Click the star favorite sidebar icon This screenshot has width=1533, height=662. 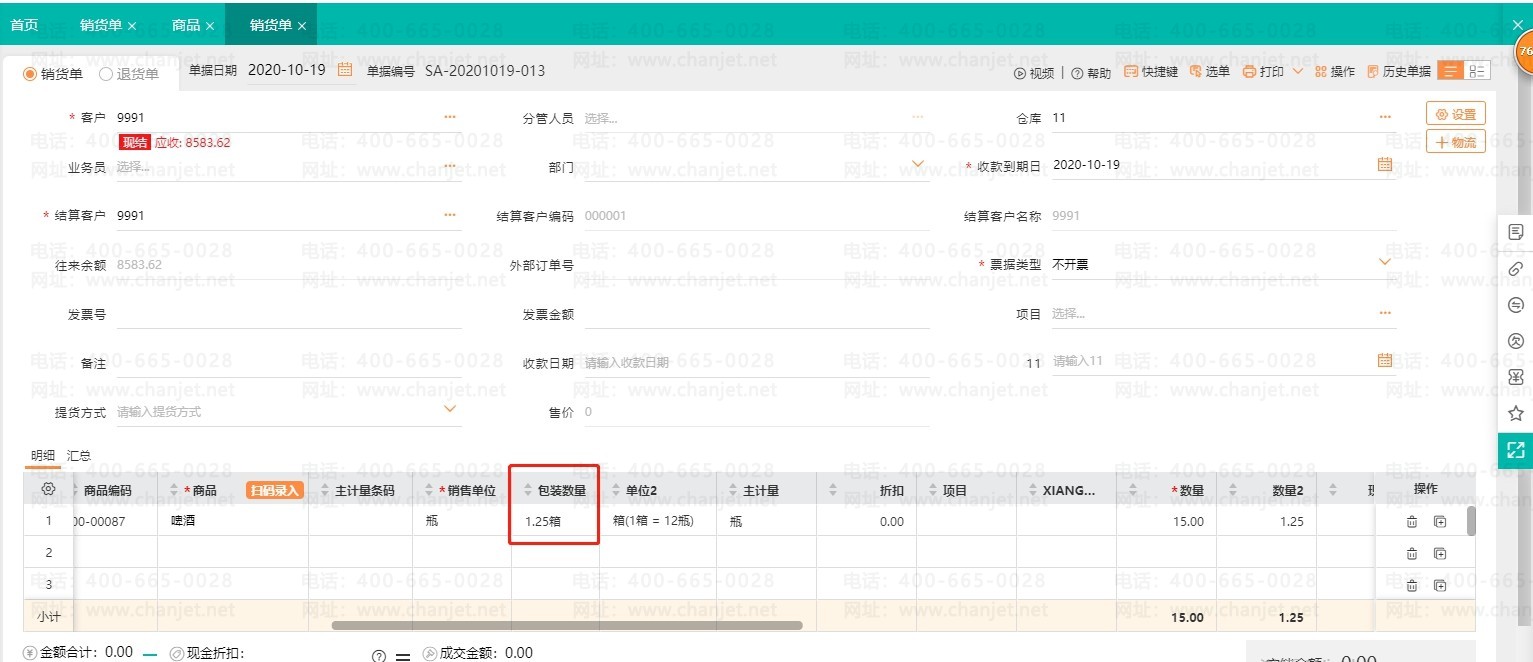(x=1515, y=413)
